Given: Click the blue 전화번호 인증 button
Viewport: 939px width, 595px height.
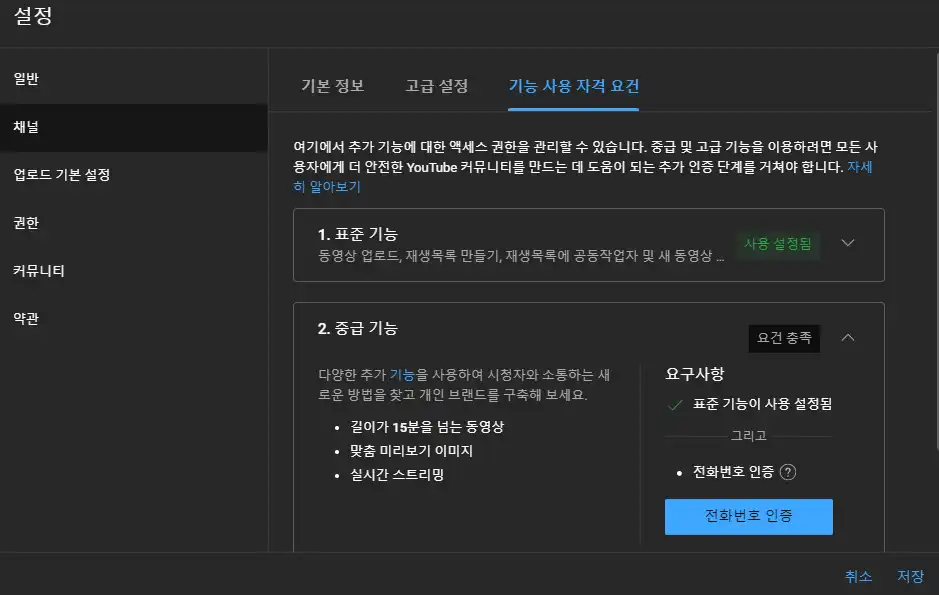Looking at the screenshot, I should click(x=748, y=516).
